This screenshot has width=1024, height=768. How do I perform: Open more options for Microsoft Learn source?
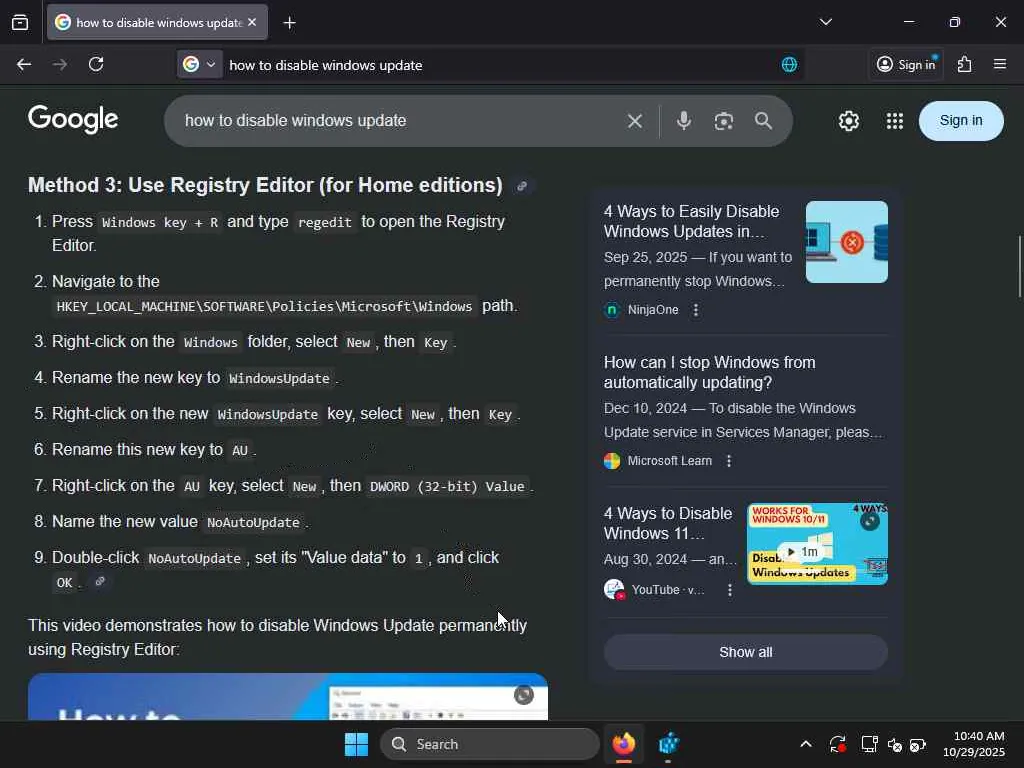pyautogui.click(x=729, y=460)
